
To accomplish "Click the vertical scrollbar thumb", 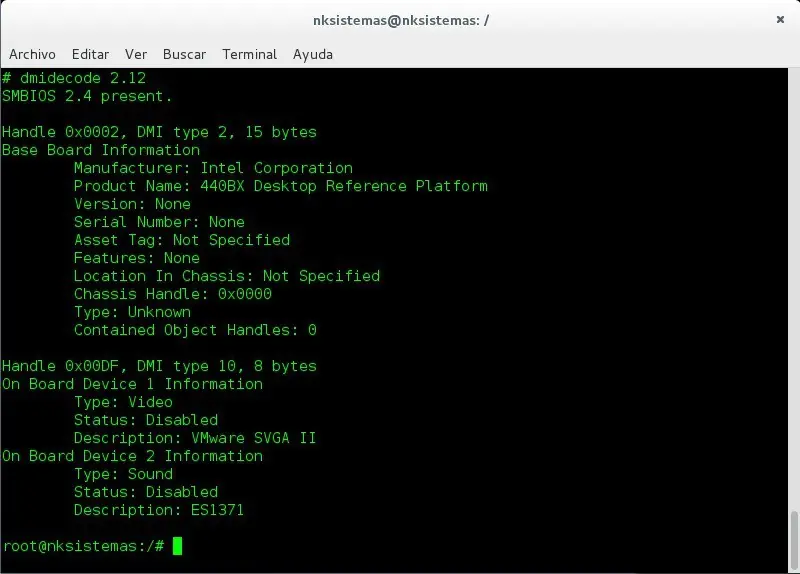I will pos(794,538).
